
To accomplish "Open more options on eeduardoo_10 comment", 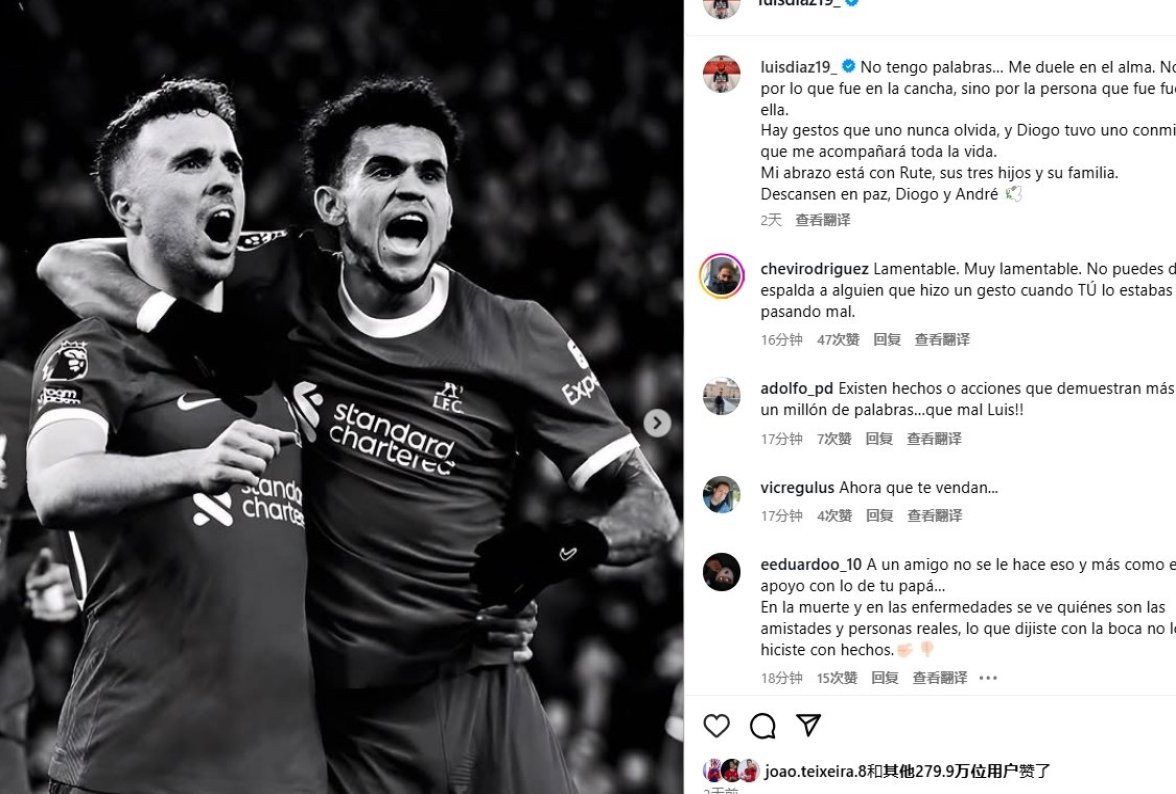I will pos(988,678).
